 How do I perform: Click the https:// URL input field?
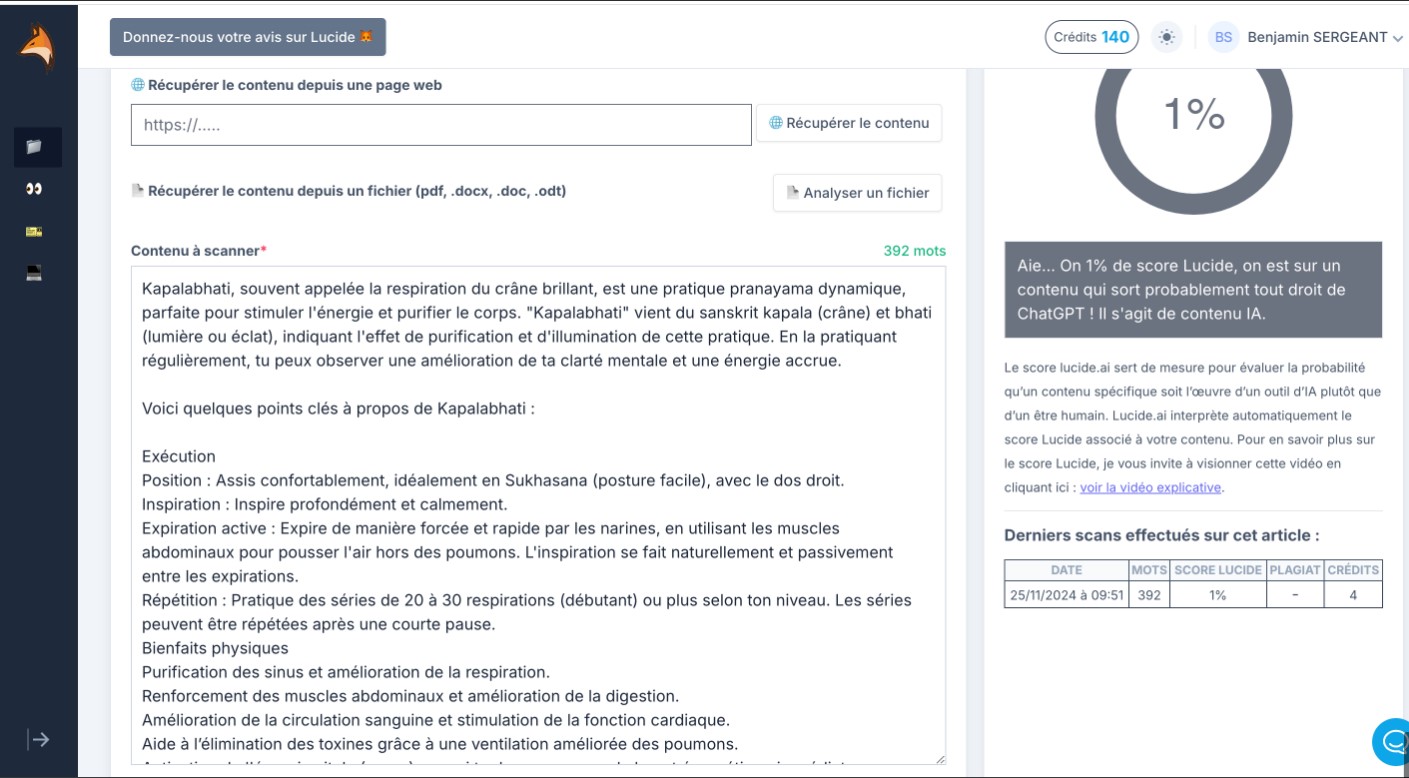click(x=441, y=125)
